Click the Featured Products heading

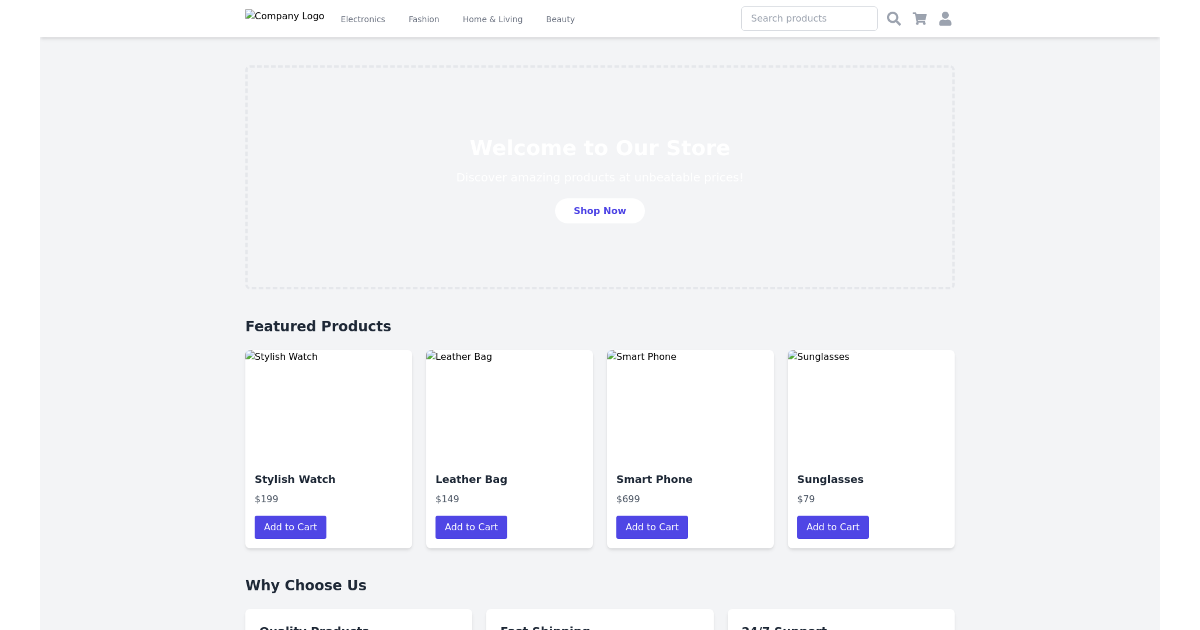[x=318, y=326]
